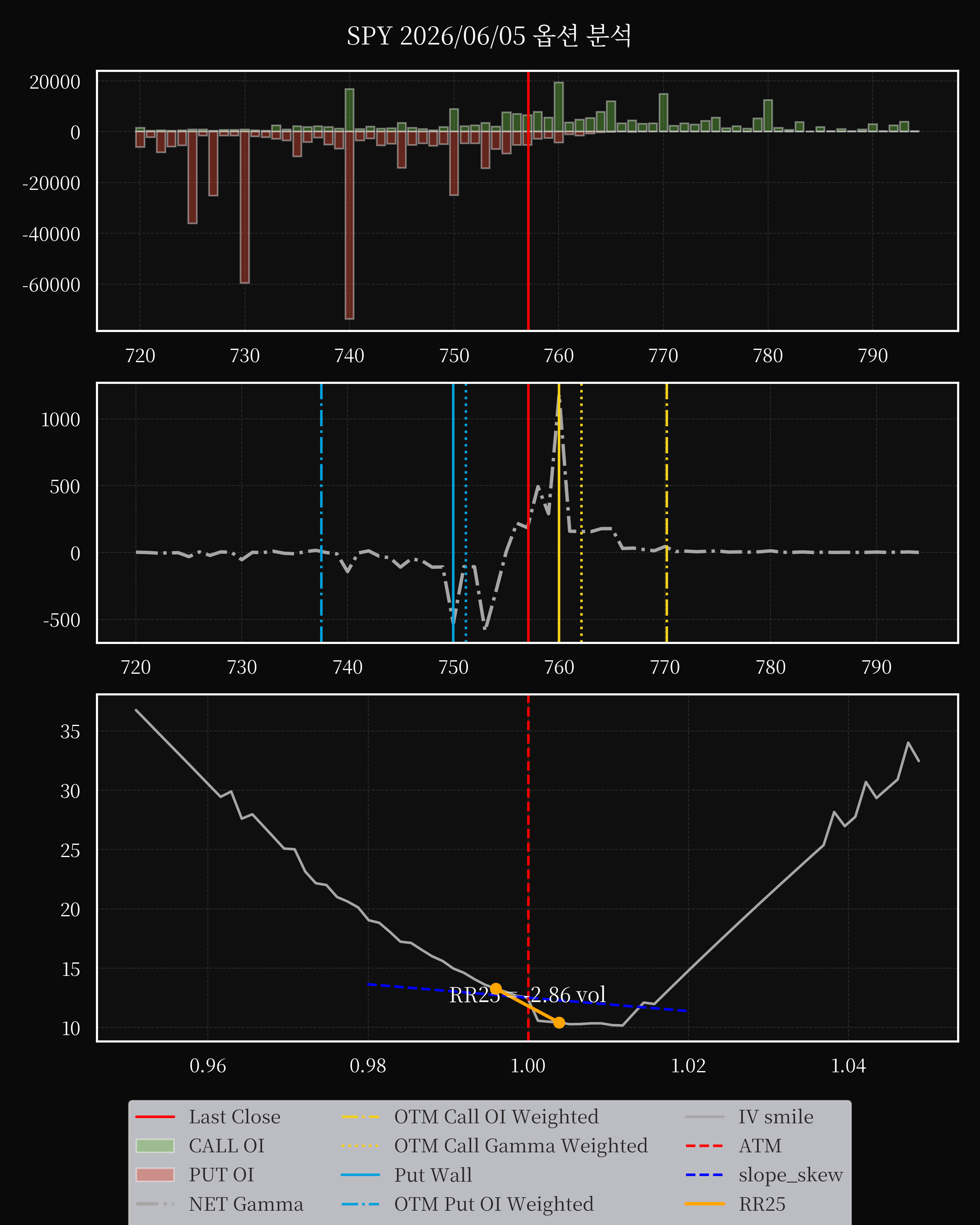The height and width of the screenshot is (1225, 980).
Task: Click the 'RR25' legend label
Action: click(762, 1204)
